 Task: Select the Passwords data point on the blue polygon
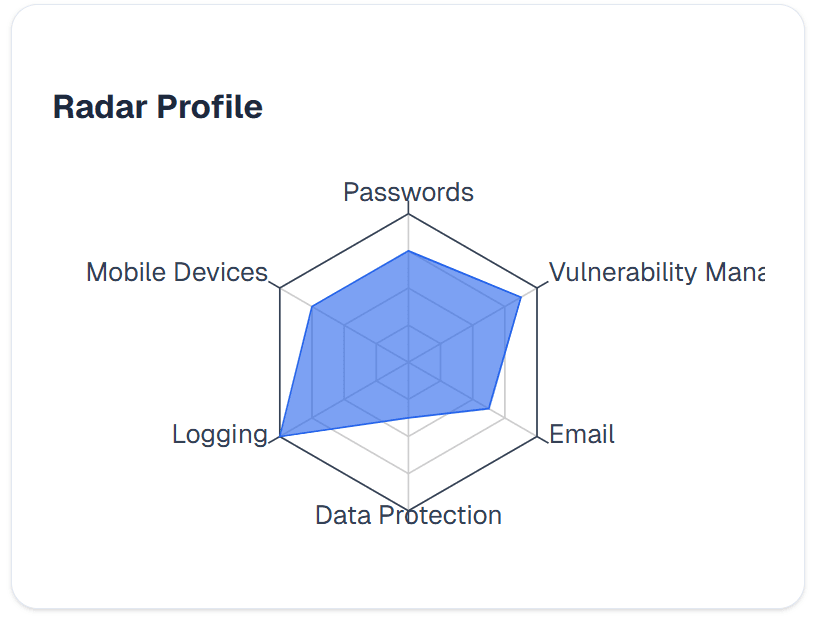[408, 251]
